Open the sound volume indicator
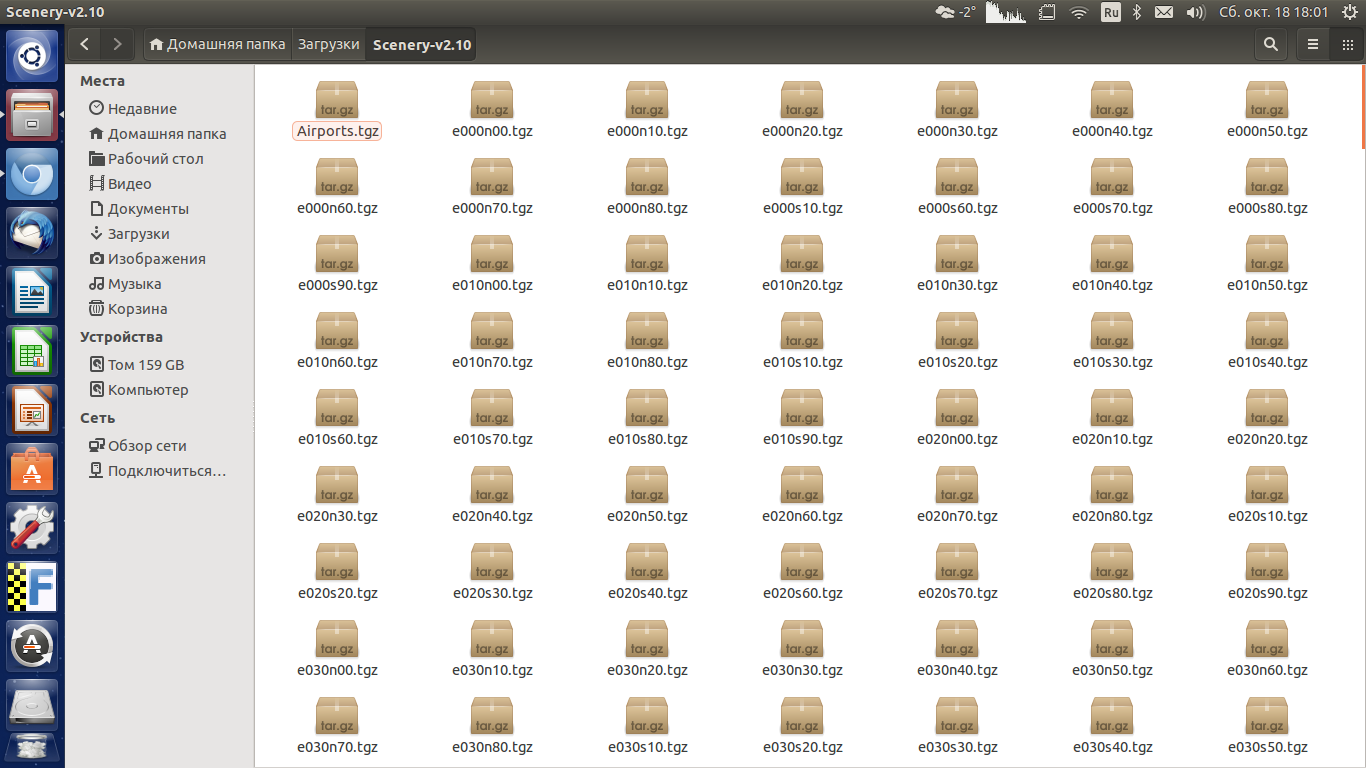This screenshot has width=1366, height=768. point(1195,12)
